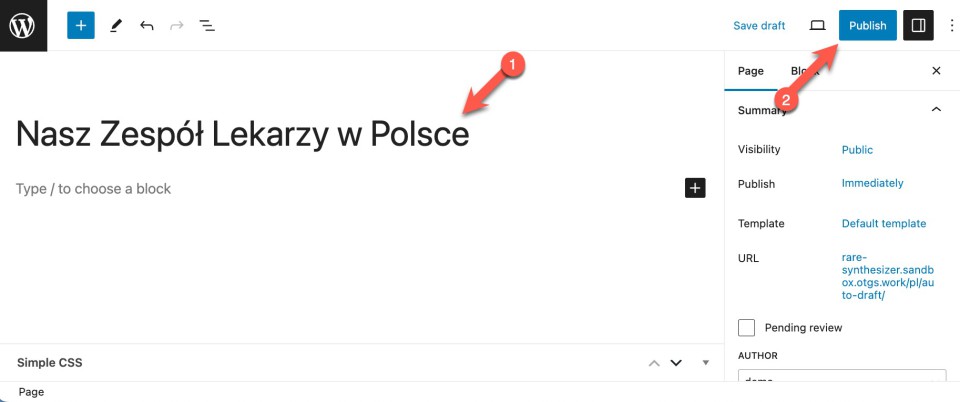Open the Options three-dots menu
Viewport: 960px width, 402px height.
point(950,25)
